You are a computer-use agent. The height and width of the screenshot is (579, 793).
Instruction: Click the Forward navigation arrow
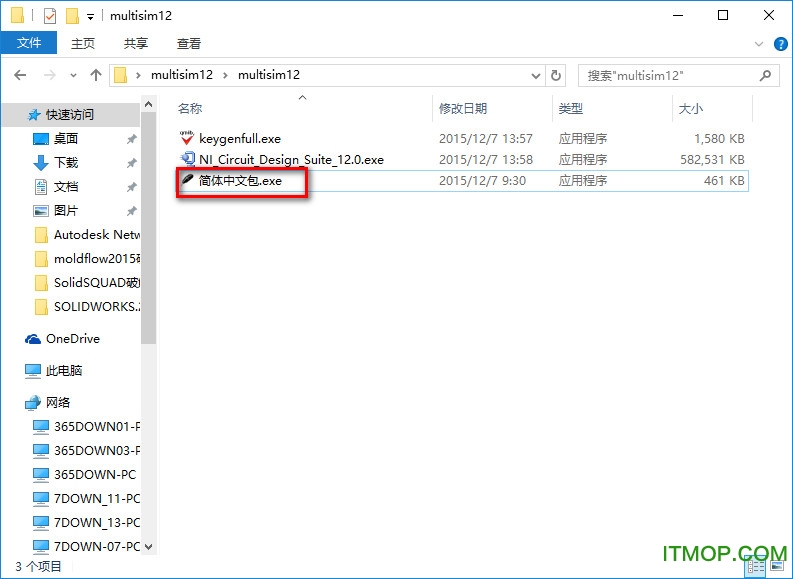click(x=50, y=75)
